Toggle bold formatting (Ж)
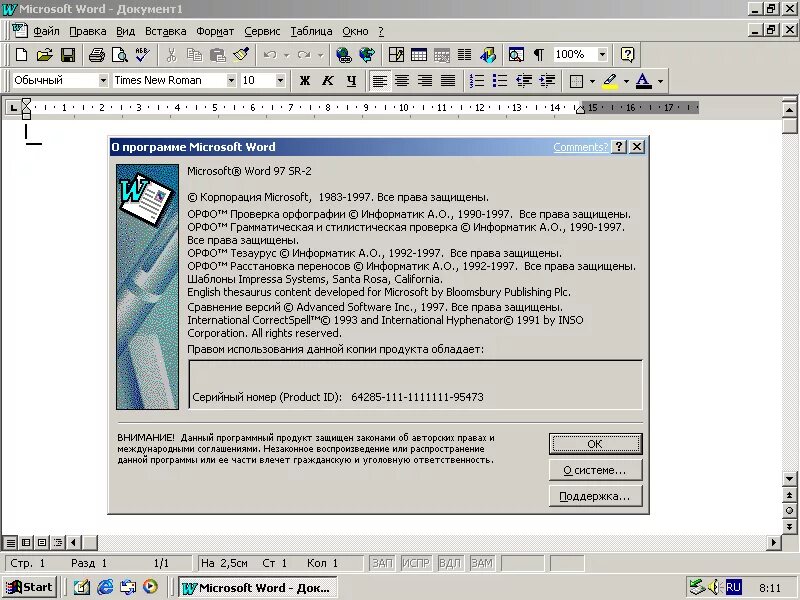Viewport: 800px width, 600px height. (305, 81)
